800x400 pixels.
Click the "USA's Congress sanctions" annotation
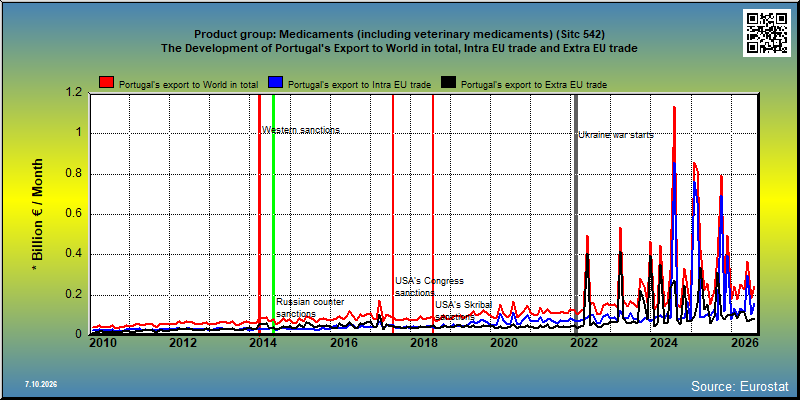(x=429, y=287)
